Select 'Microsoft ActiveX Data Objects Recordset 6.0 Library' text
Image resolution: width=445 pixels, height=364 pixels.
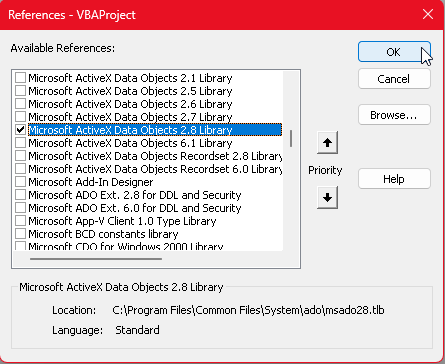tap(155, 169)
